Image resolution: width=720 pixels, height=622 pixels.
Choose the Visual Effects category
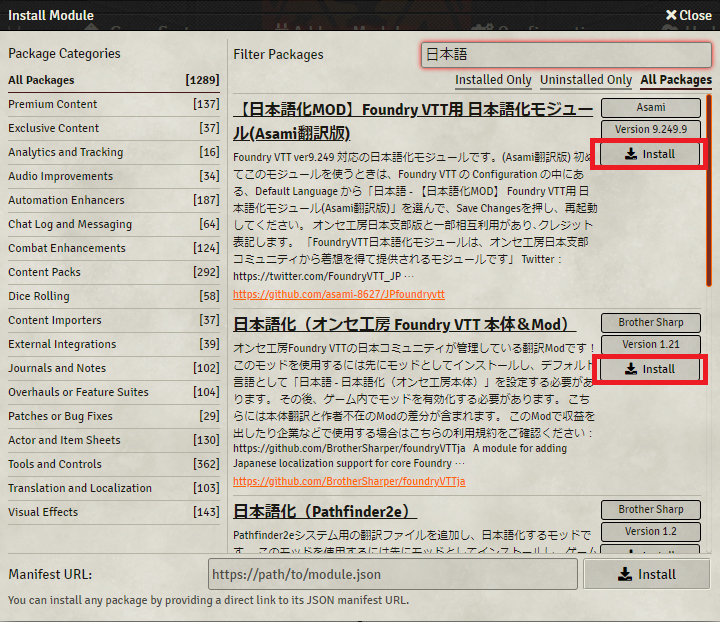pyautogui.click(x=43, y=512)
